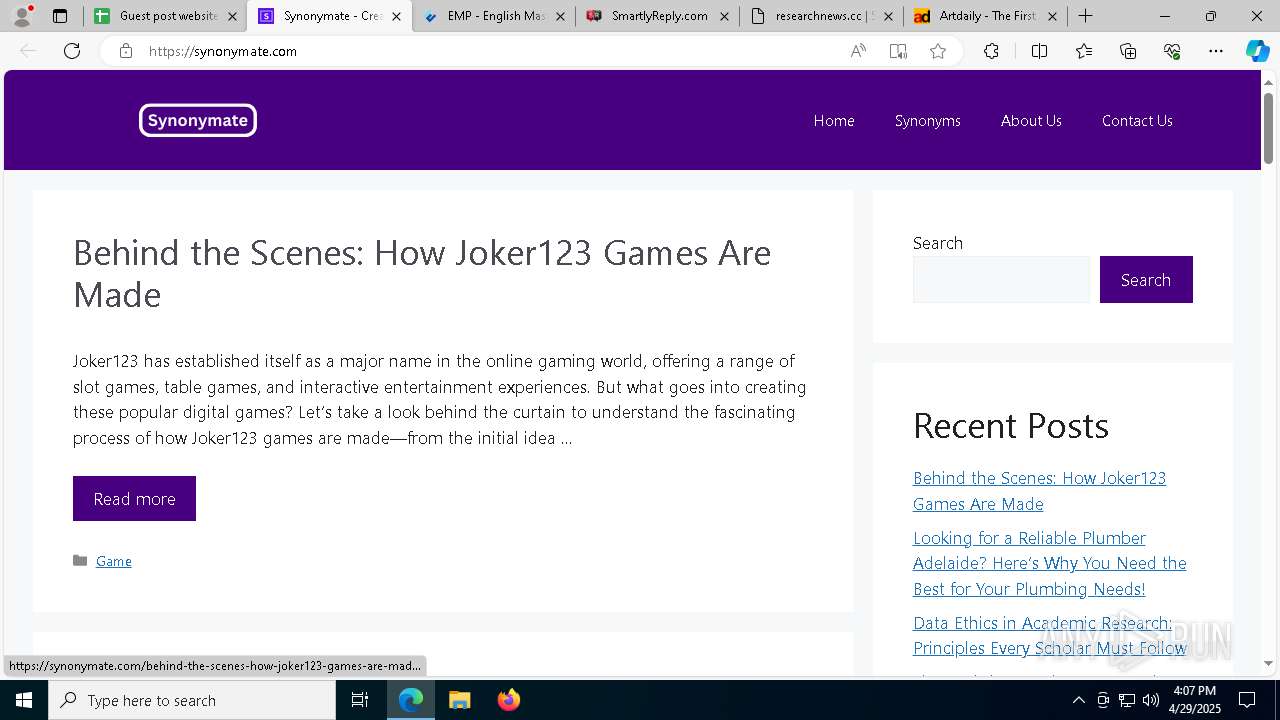This screenshot has width=1280, height=720.
Task: View site information lock icon
Action: click(x=126, y=51)
